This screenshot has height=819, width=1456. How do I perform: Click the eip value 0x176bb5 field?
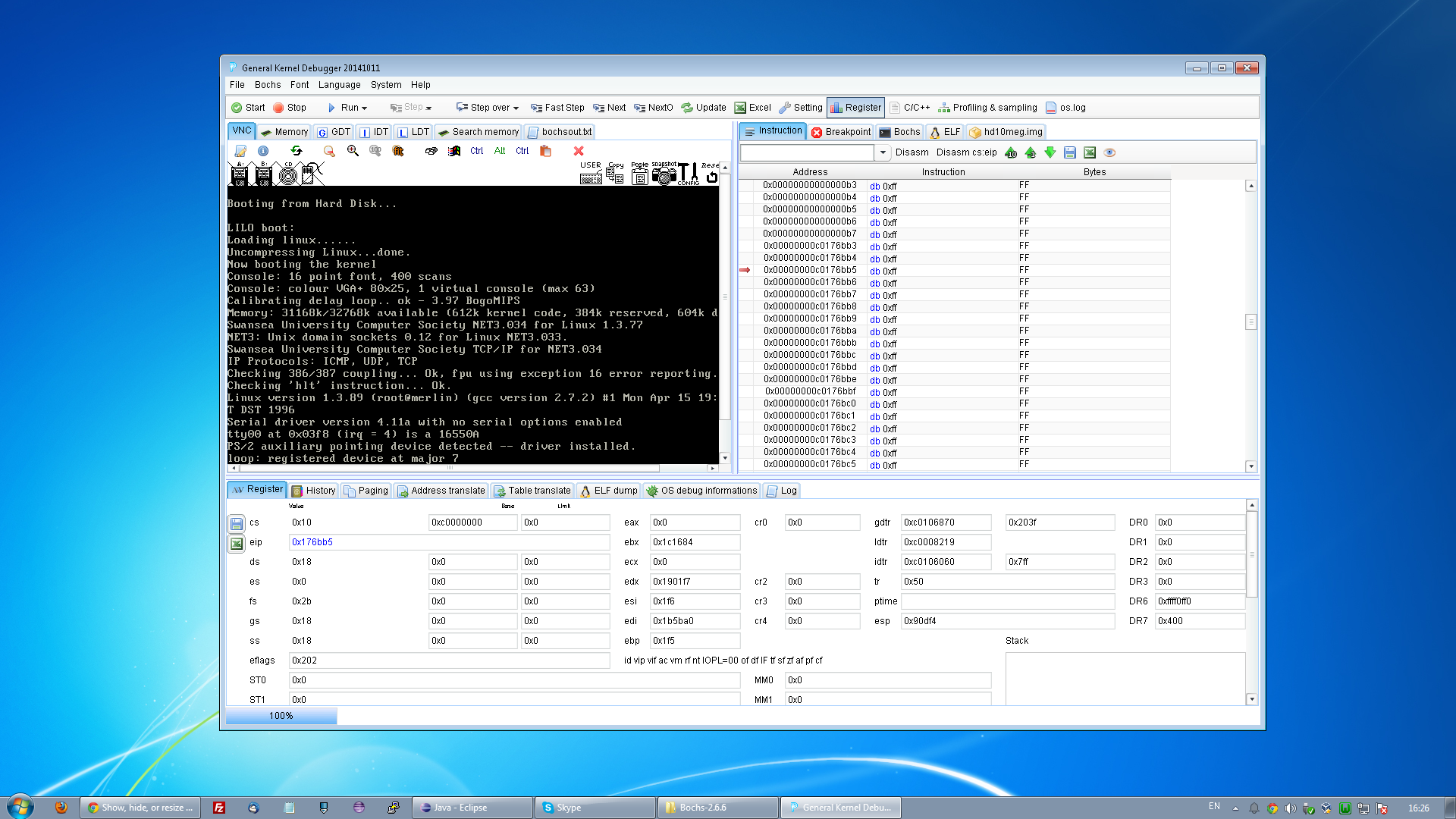tap(449, 542)
